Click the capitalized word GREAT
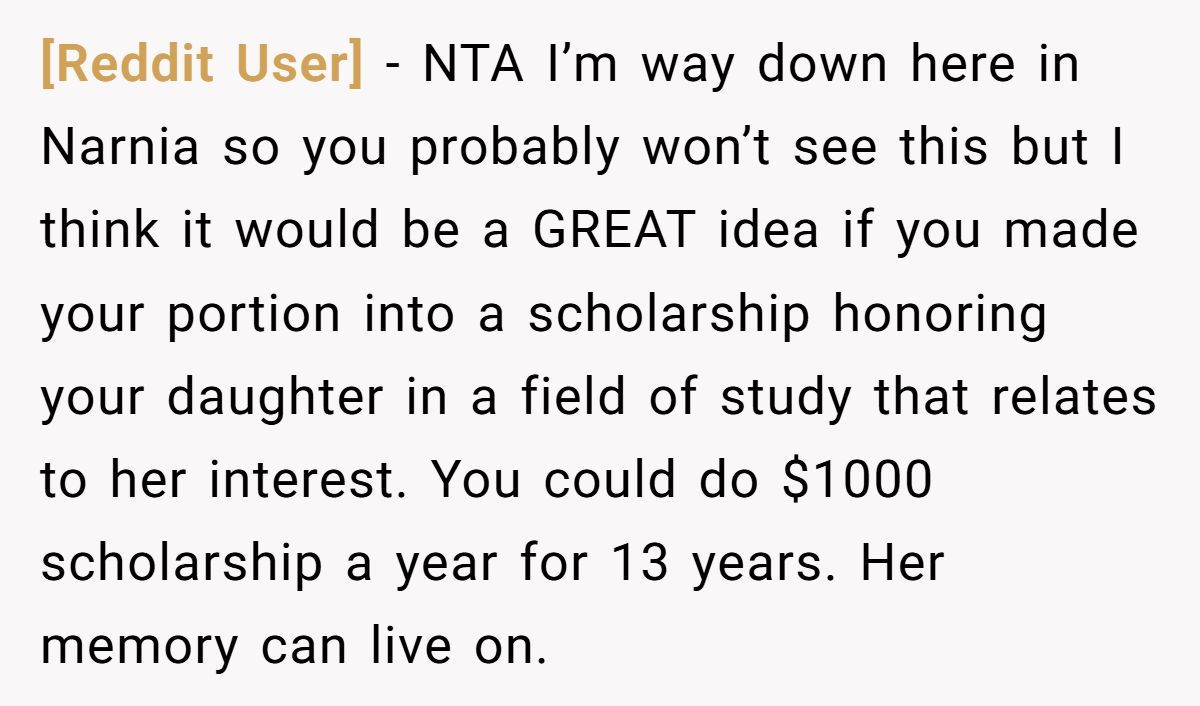Screen dimensions: 1200x706 613,231
